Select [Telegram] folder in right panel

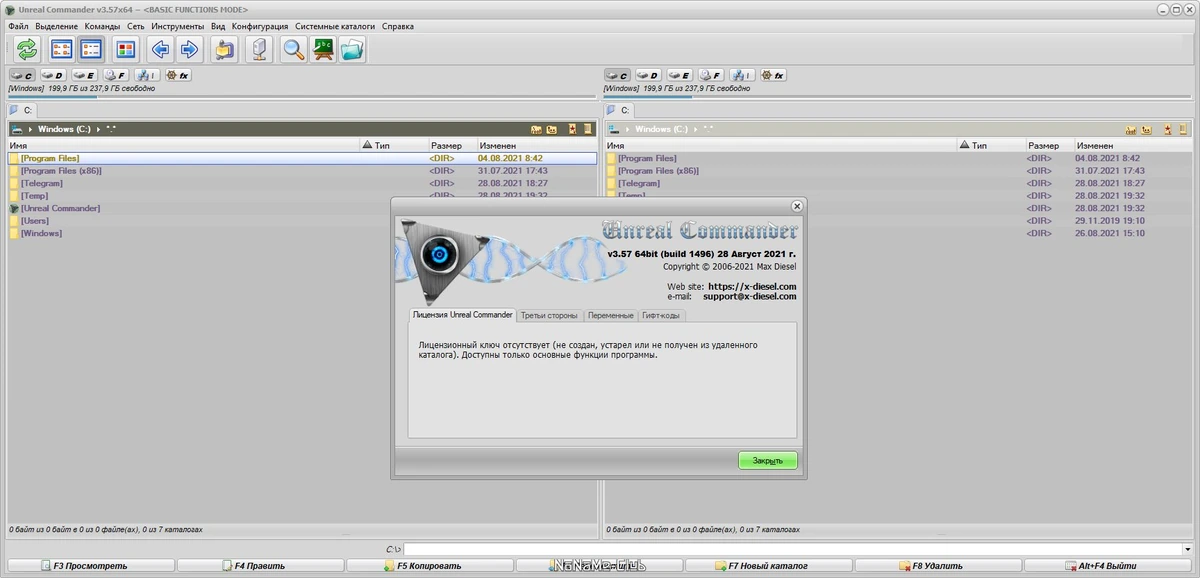pos(639,183)
